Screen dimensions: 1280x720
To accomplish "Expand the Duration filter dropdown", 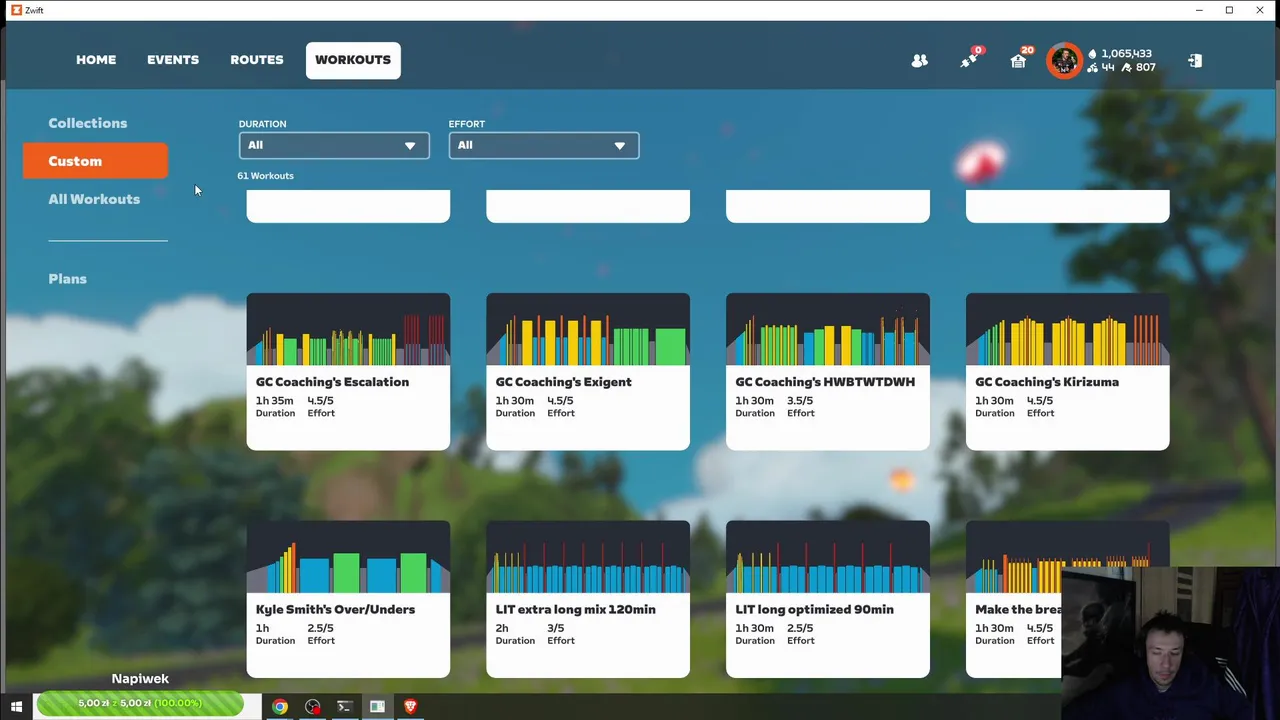I will 334,145.
